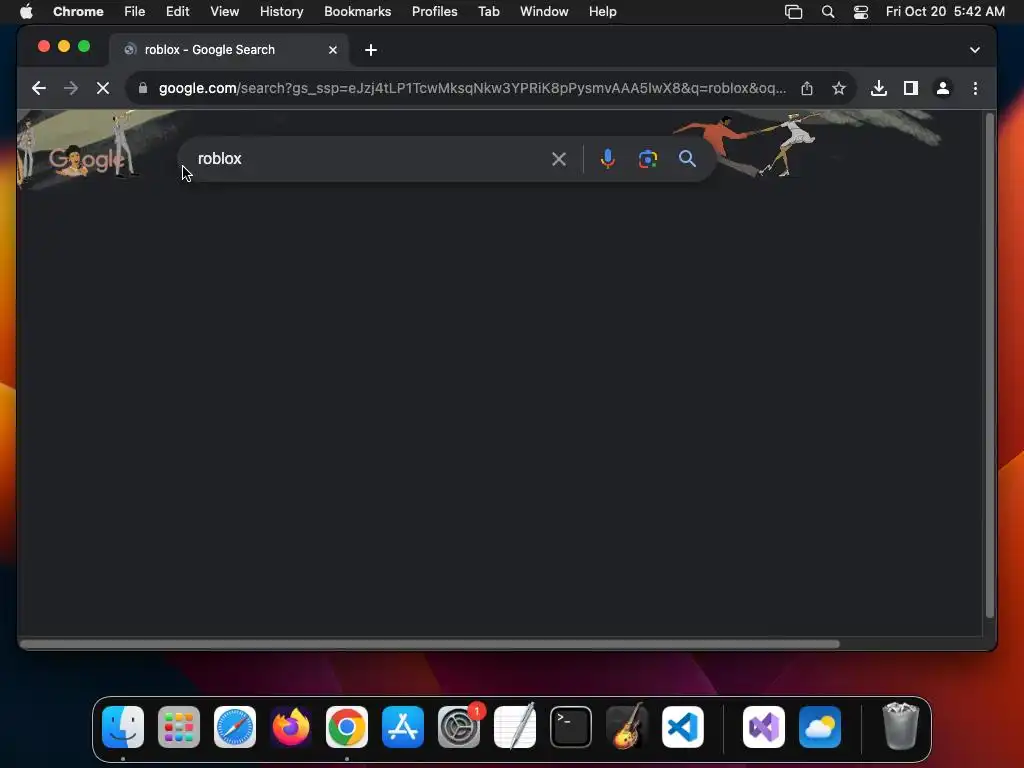Open Finder from the Dock
The height and width of the screenshot is (768, 1024).
(x=123, y=727)
